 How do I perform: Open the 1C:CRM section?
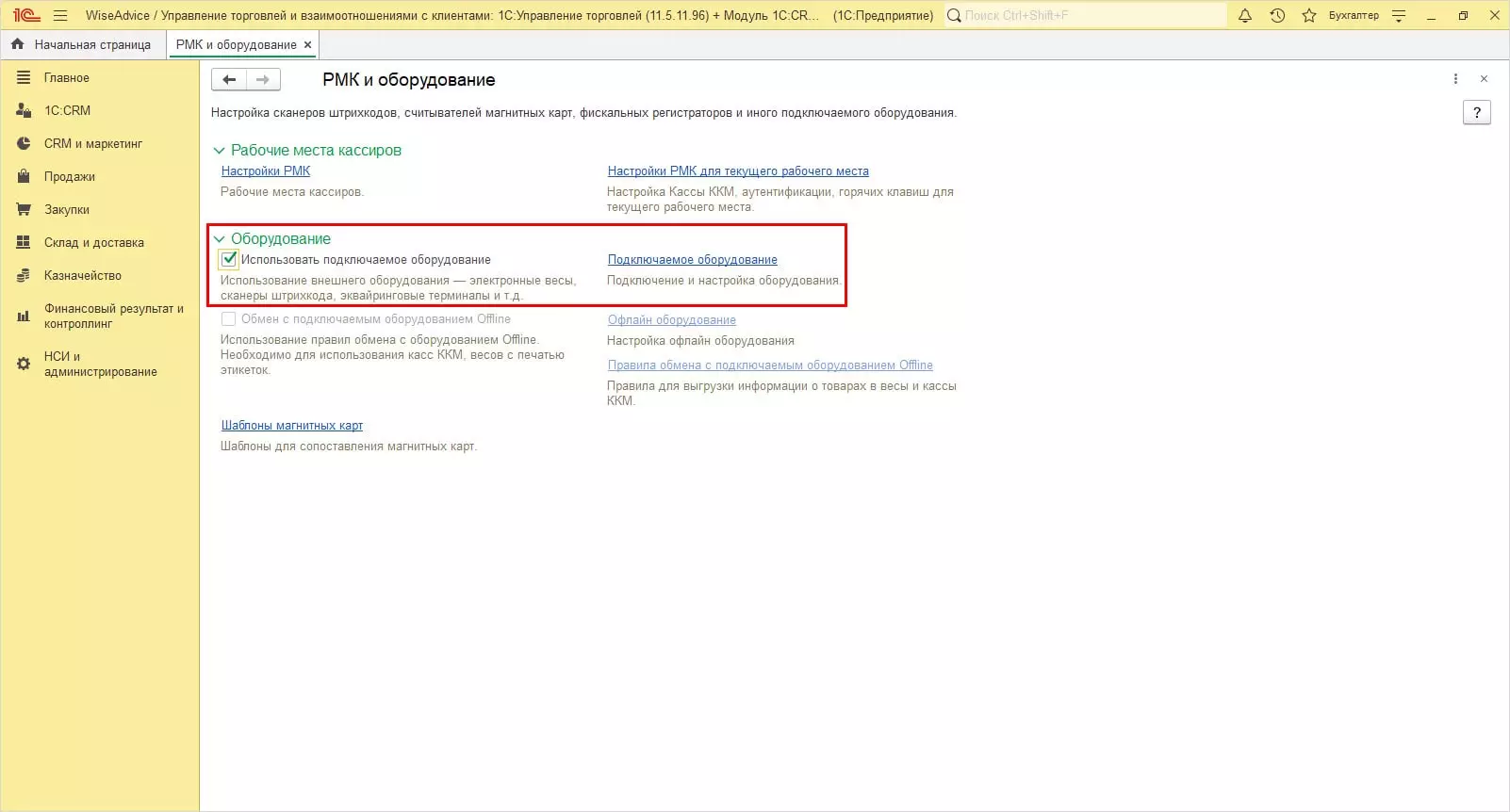click(x=68, y=110)
